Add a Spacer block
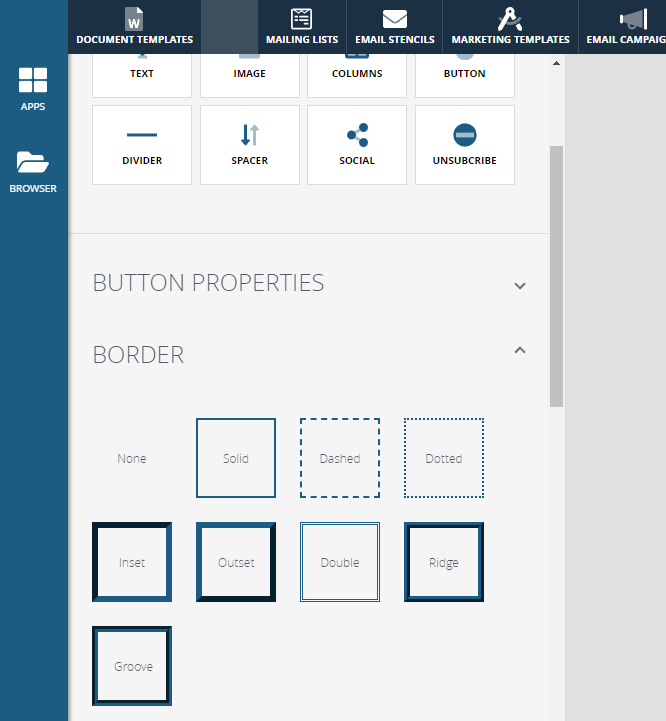The height and width of the screenshot is (721, 666). (x=250, y=145)
